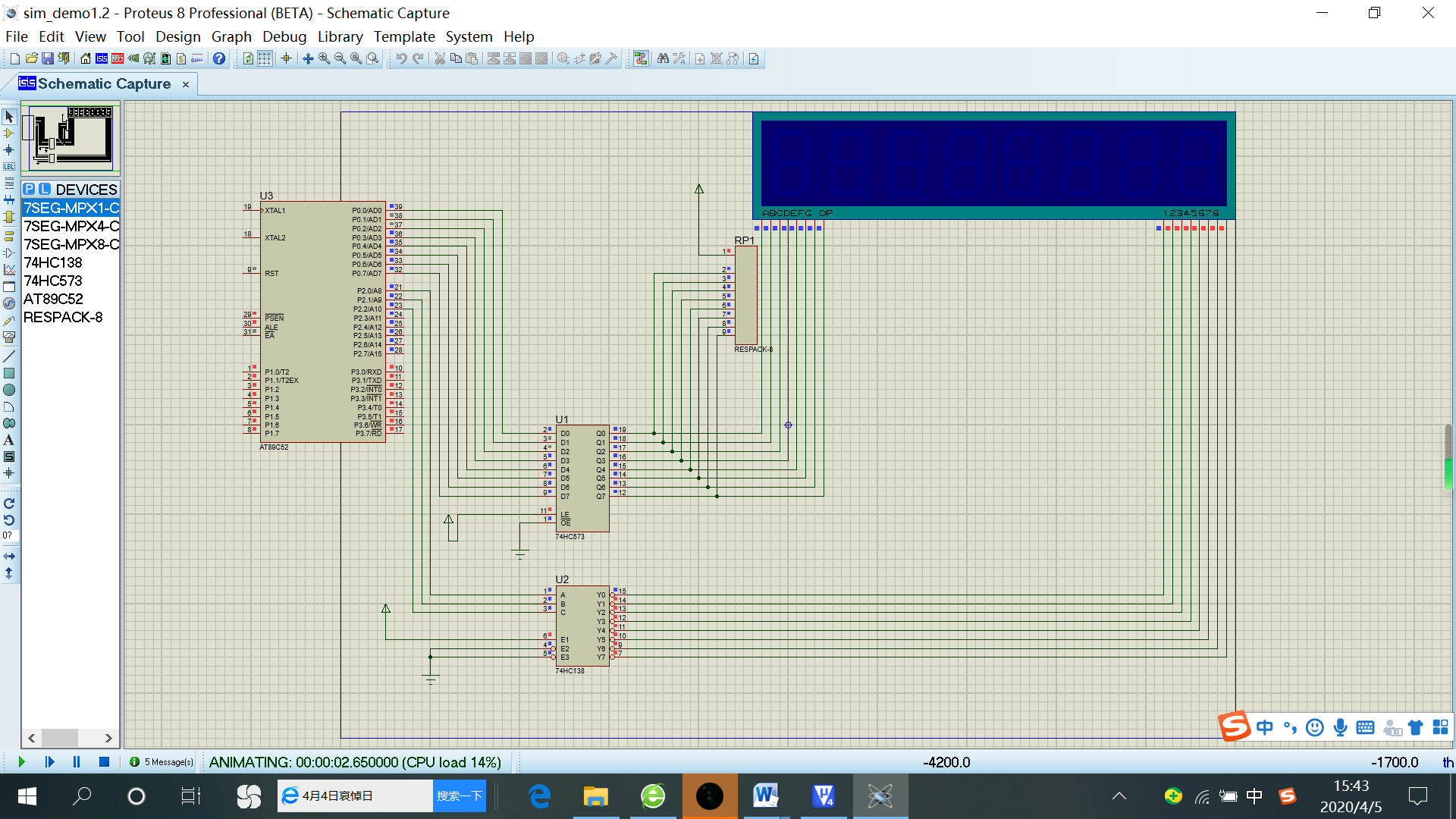Select the 2D Circle drawing tool
The width and height of the screenshot is (1456, 819).
coord(9,390)
